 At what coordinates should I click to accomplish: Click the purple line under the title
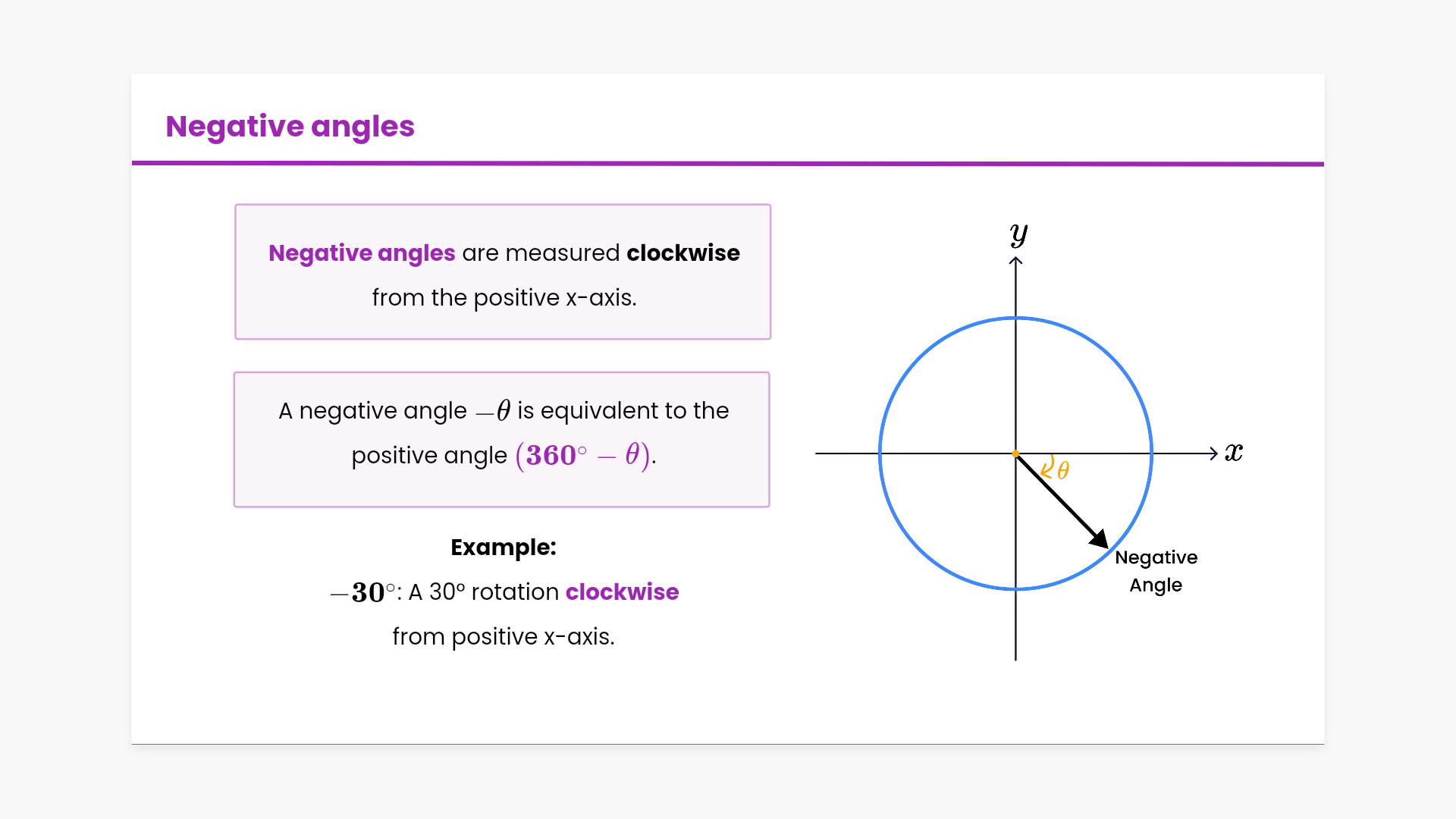pyautogui.click(x=728, y=163)
